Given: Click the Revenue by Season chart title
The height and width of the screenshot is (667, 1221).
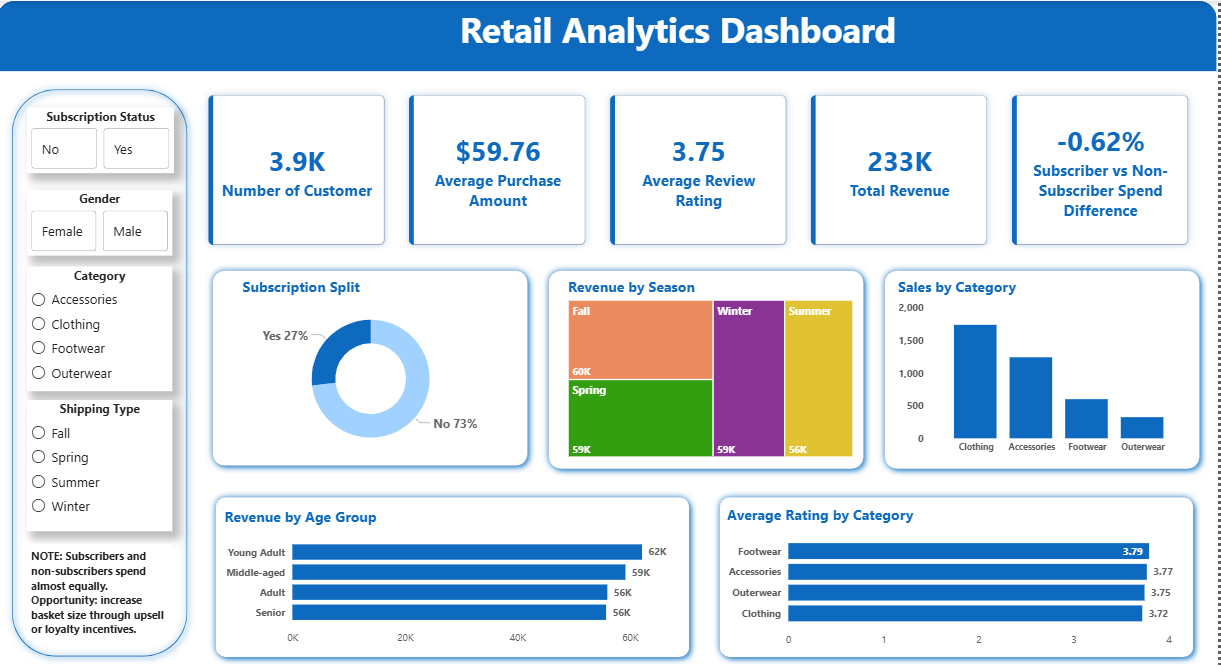Looking at the screenshot, I should [x=631, y=287].
